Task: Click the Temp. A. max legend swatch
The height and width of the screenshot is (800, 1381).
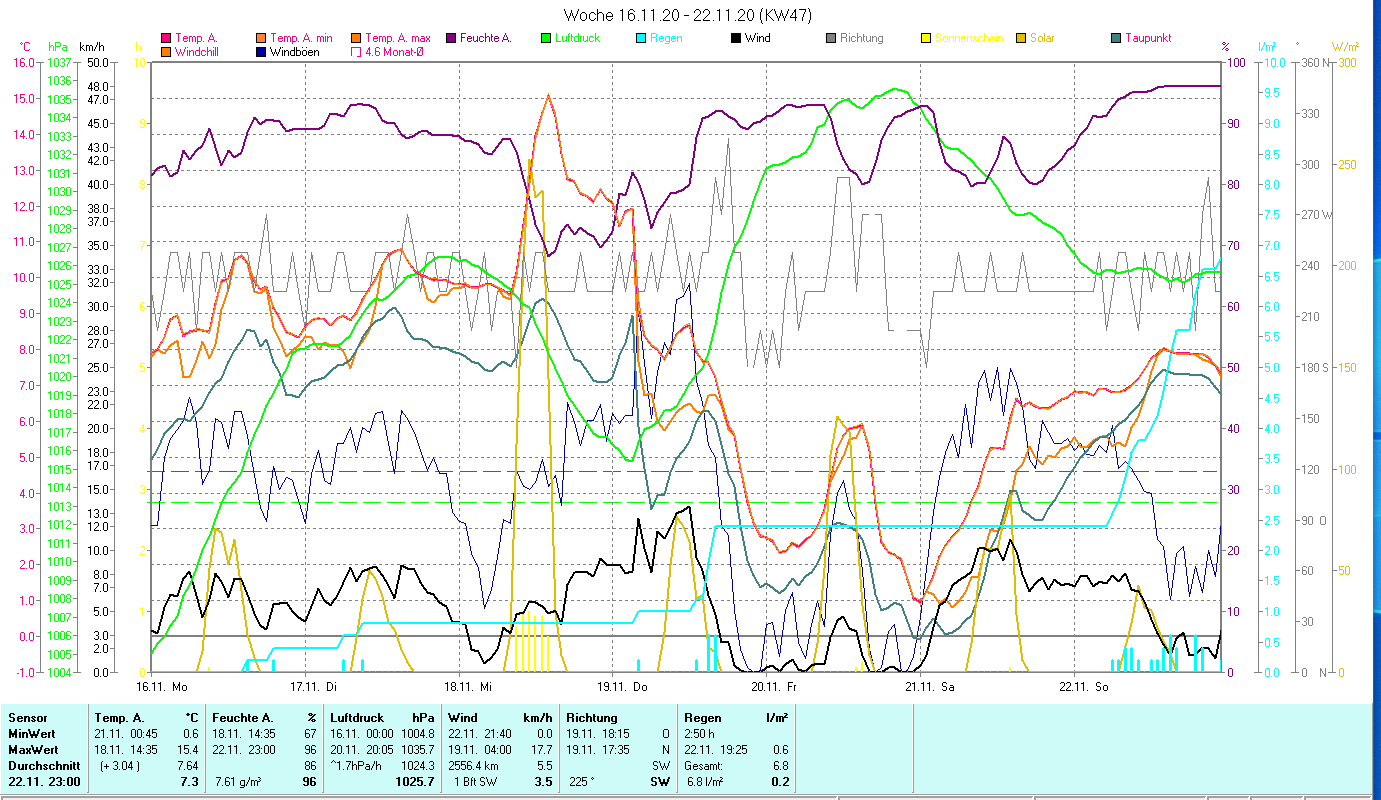Action: click(356, 38)
